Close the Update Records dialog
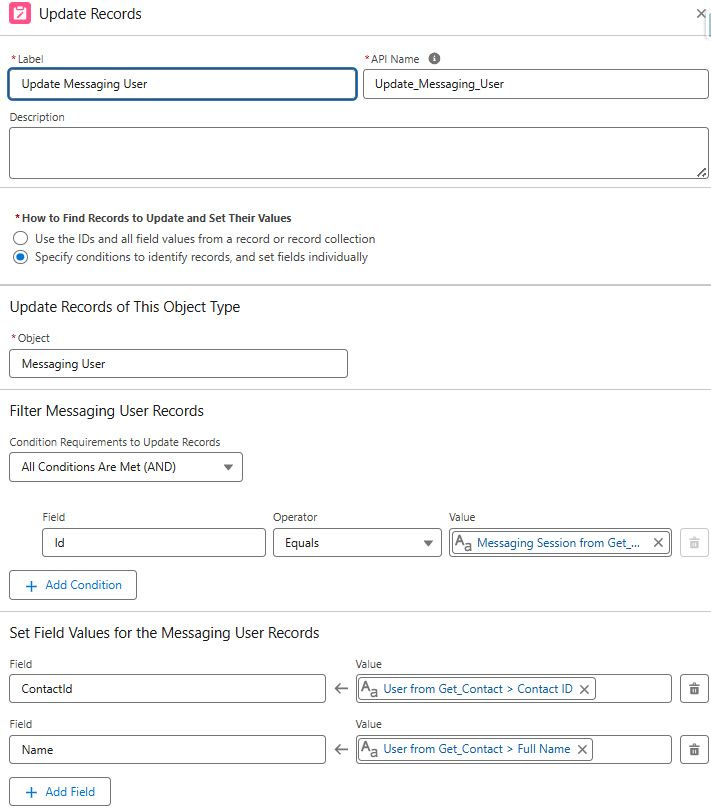711x811 pixels. point(701,14)
